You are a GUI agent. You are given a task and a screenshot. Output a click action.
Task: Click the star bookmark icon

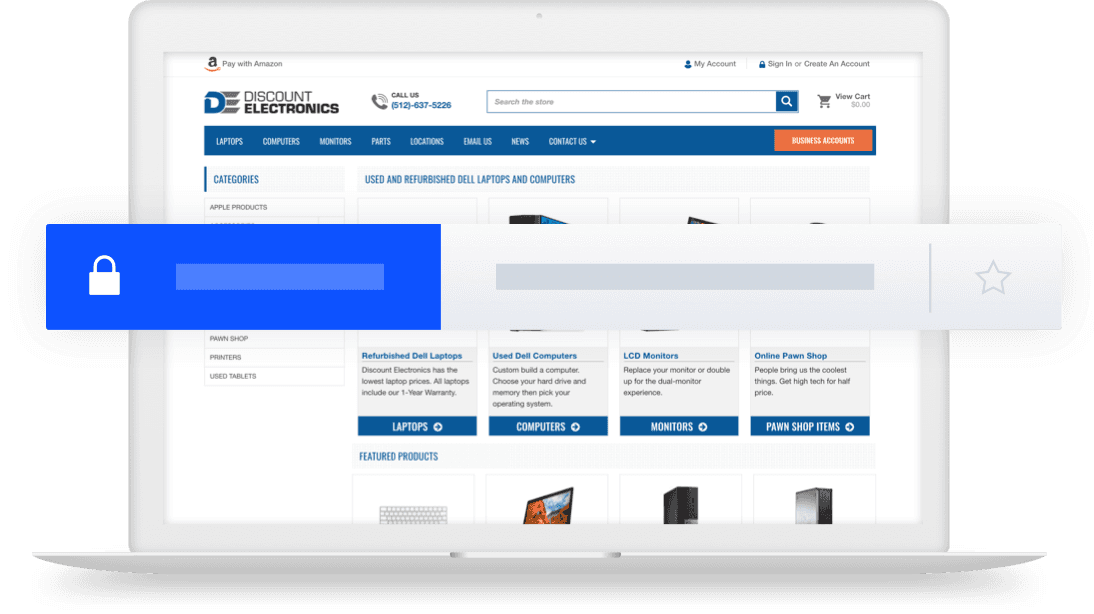tap(992, 277)
